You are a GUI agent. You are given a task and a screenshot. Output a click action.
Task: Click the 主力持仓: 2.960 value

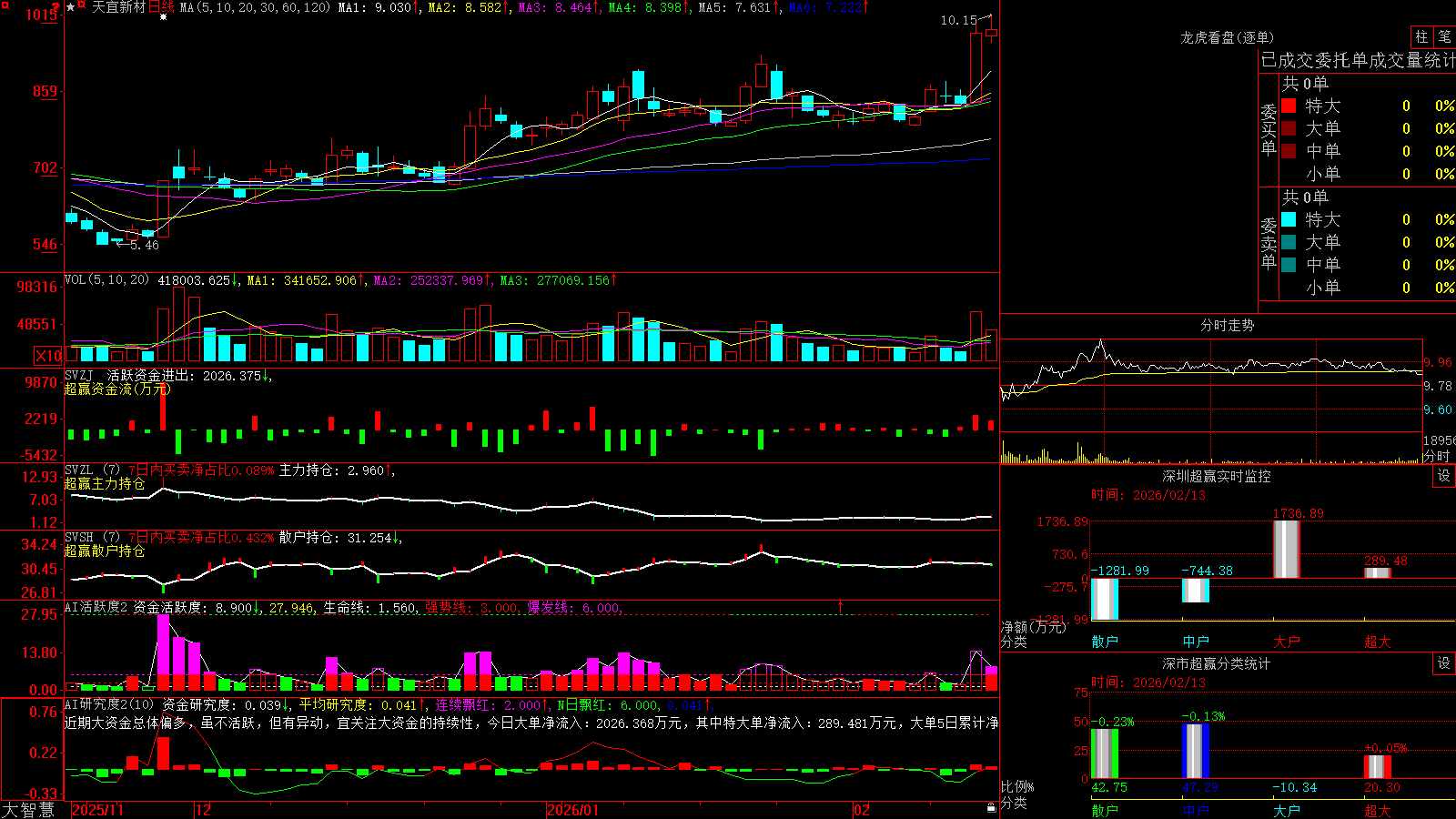point(331,470)
